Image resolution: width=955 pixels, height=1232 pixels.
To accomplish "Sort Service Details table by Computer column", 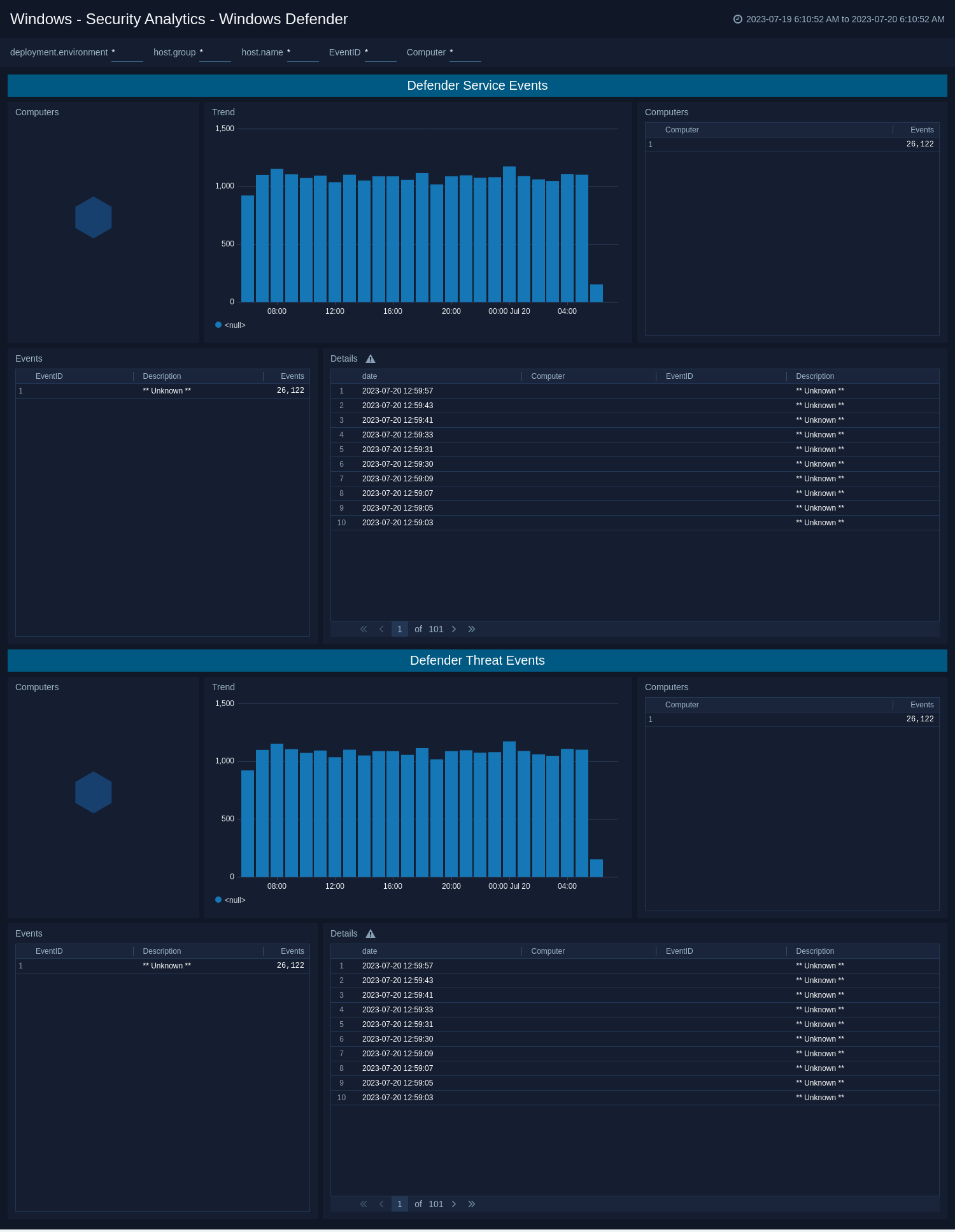I will [548, 376].
